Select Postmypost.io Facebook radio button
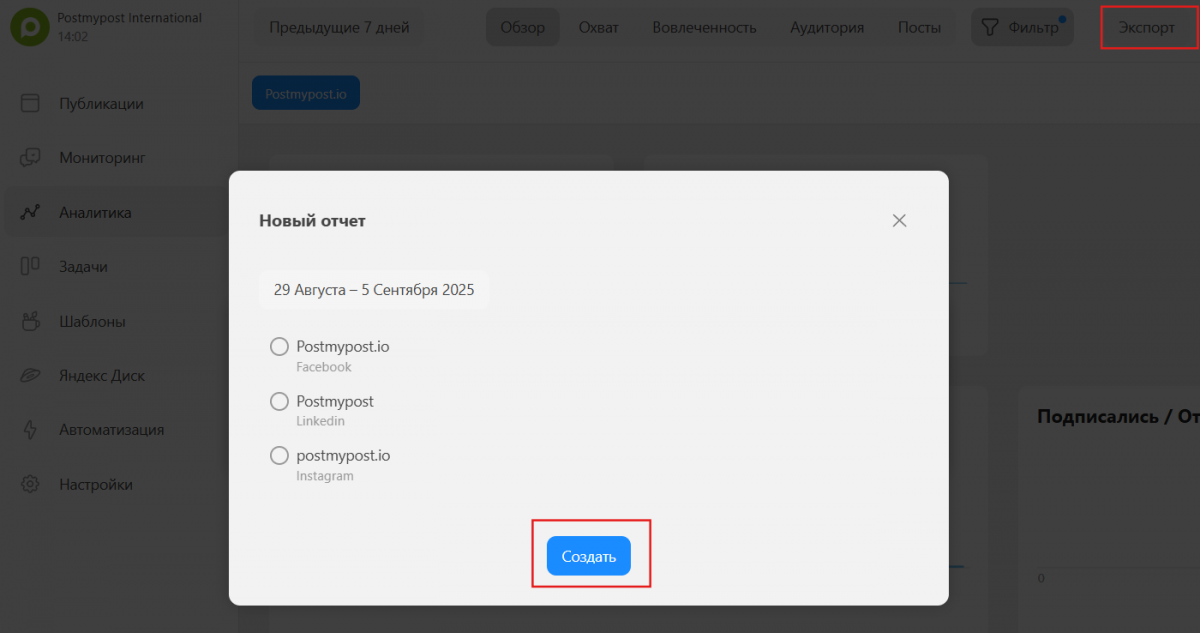 (280, 347)
